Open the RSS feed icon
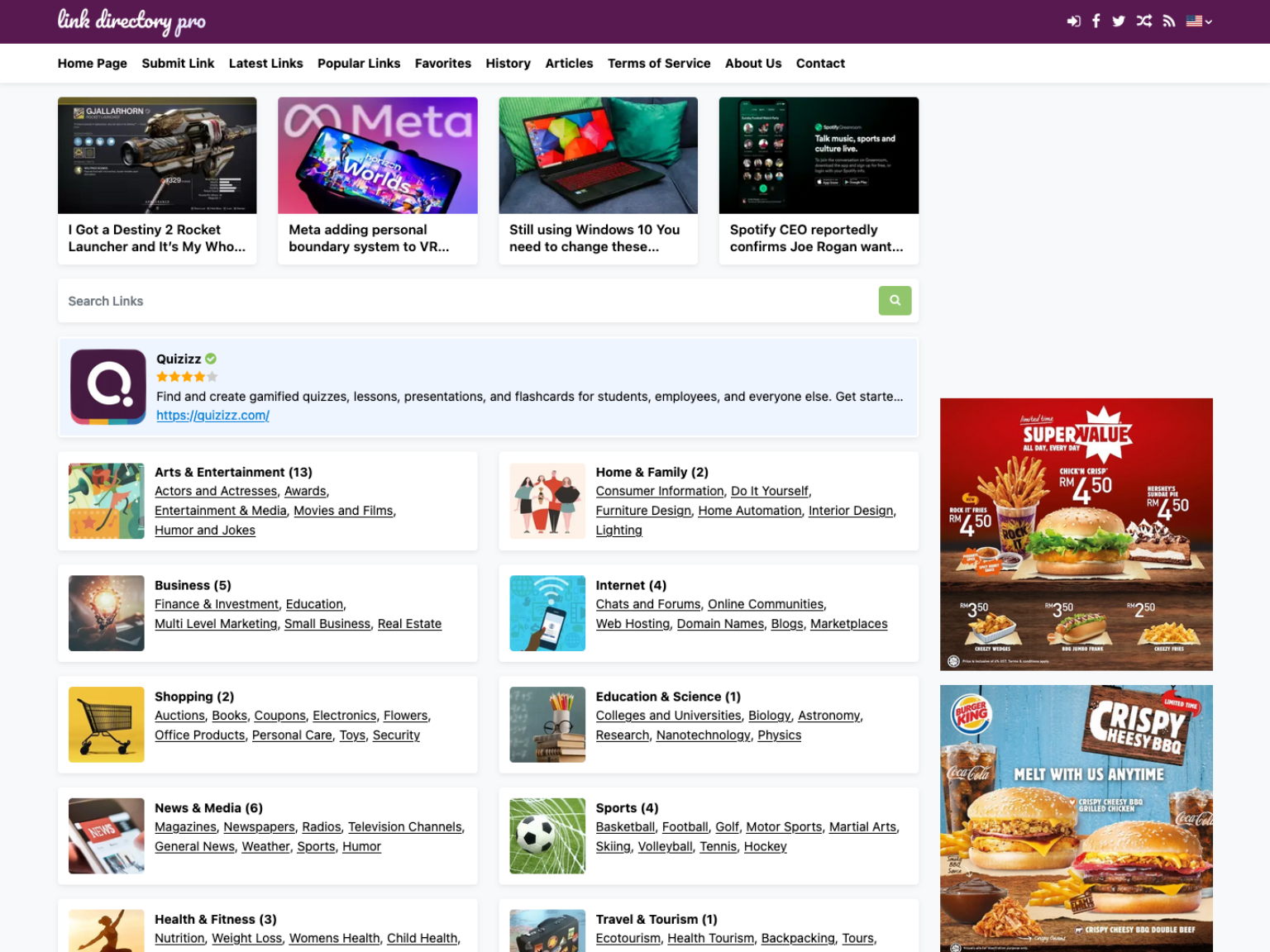 [1168, 21]
